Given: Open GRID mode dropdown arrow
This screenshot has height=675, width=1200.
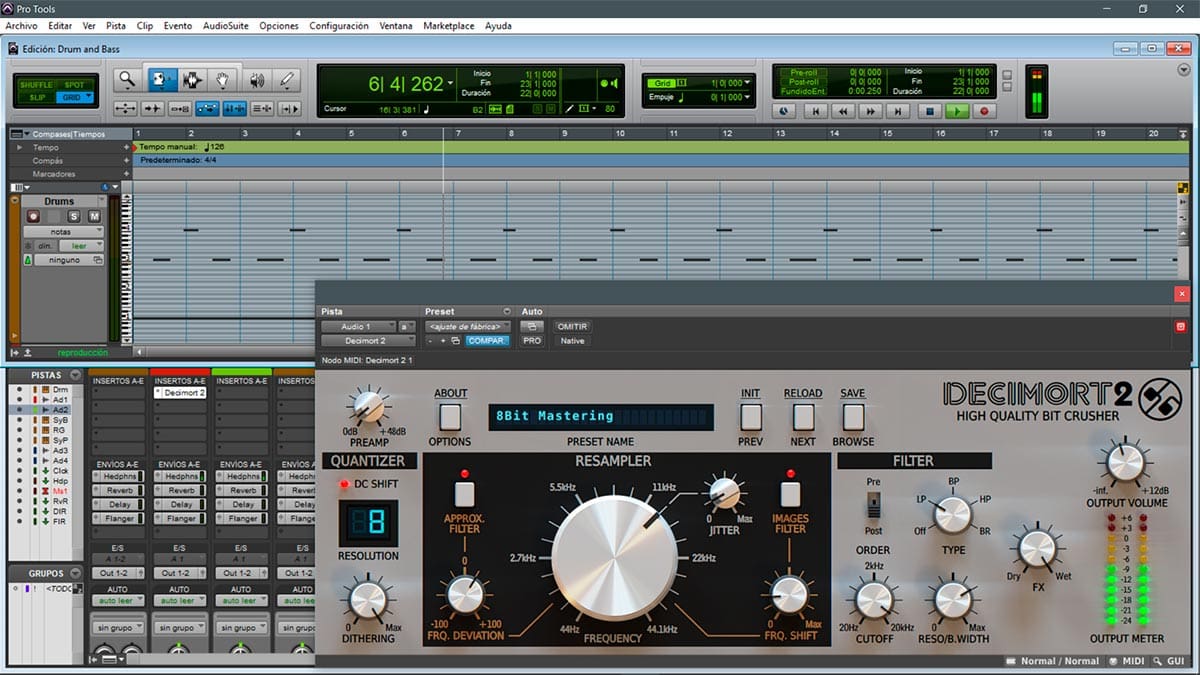Looking at the screenshot, I should [x=88, y=97].
